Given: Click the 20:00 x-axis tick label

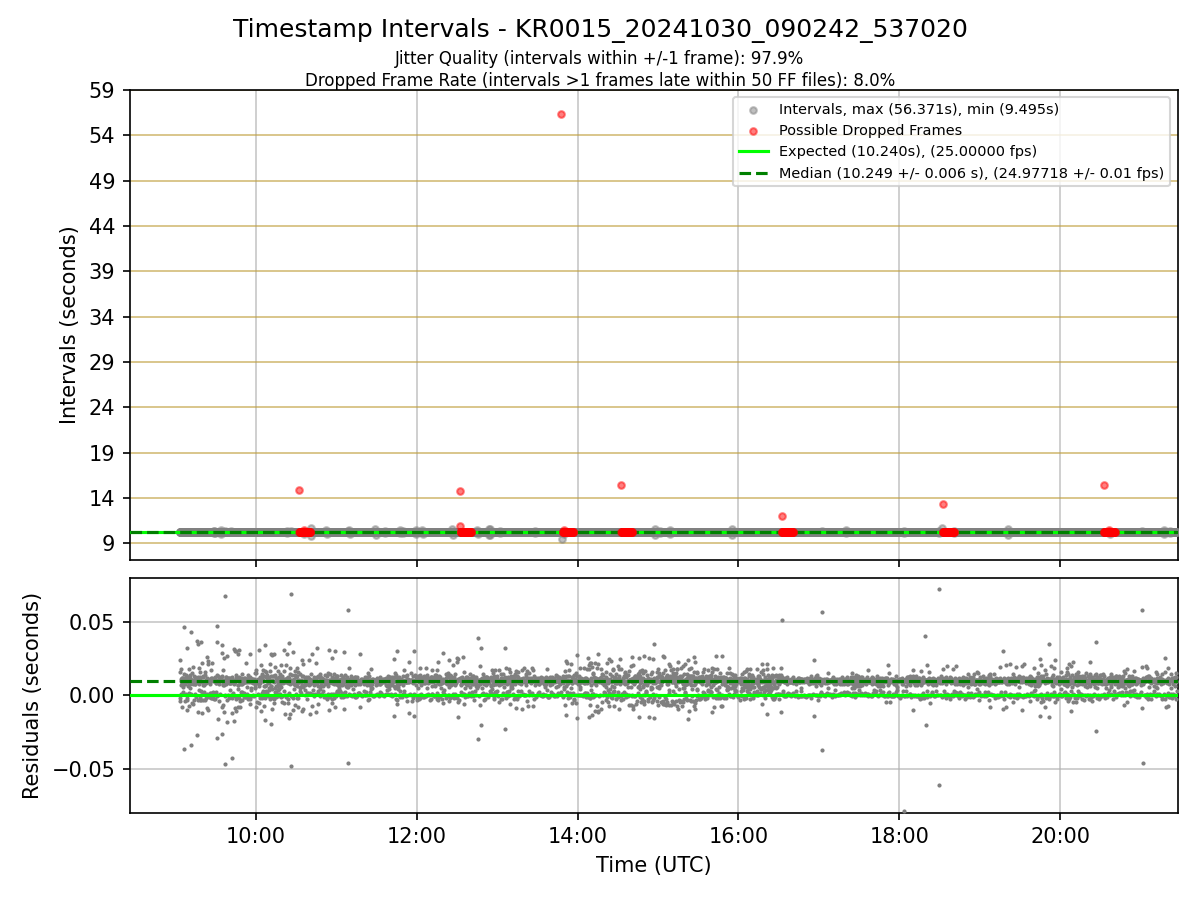Looking at the screenshot, I should click(1060, 837).
